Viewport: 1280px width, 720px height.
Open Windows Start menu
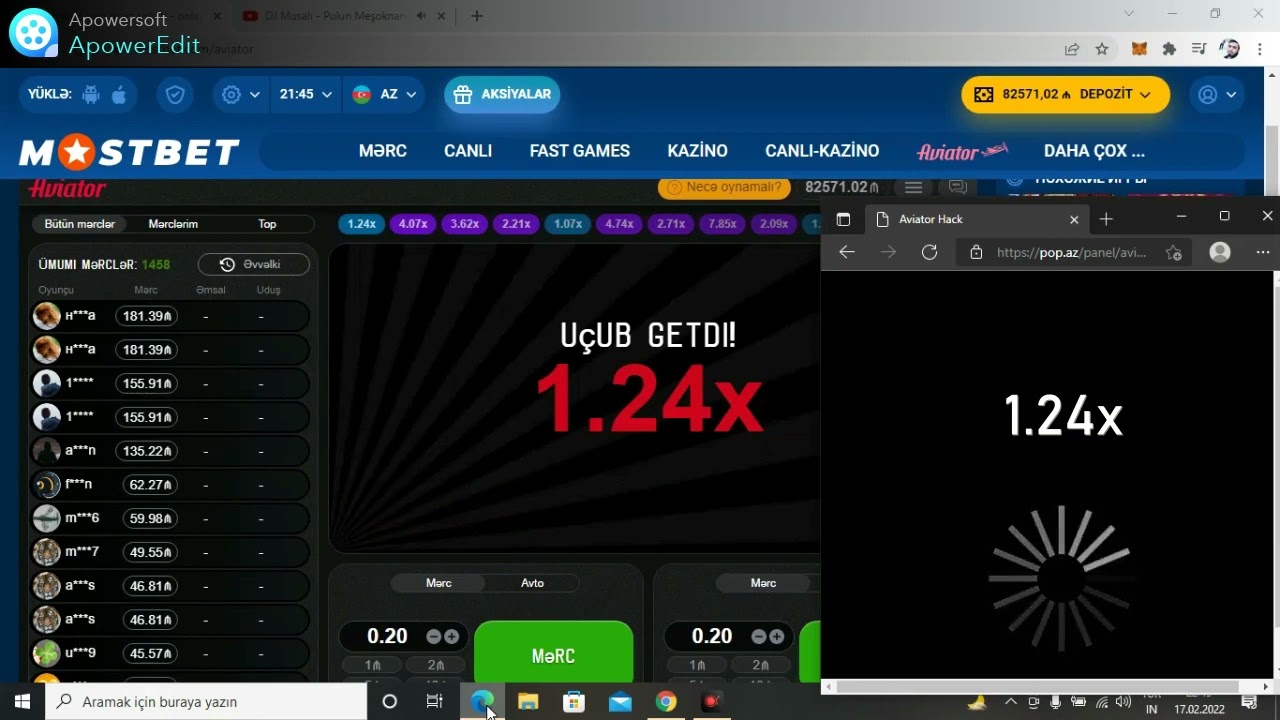22,701
